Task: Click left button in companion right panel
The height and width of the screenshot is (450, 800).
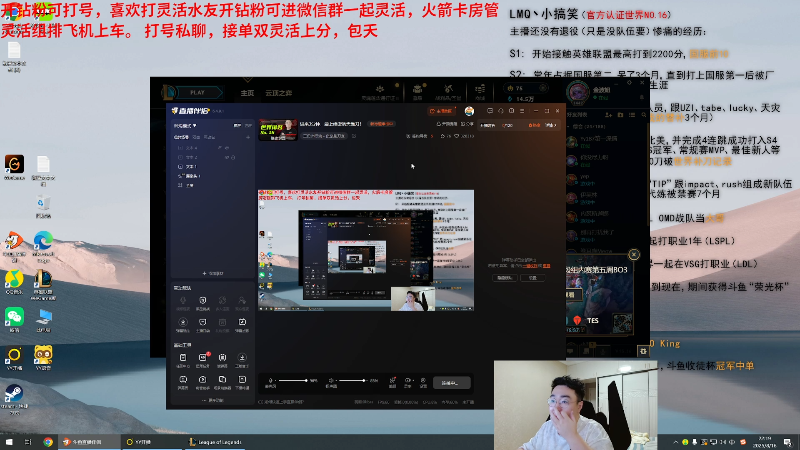Action: (x=505, y=278)
